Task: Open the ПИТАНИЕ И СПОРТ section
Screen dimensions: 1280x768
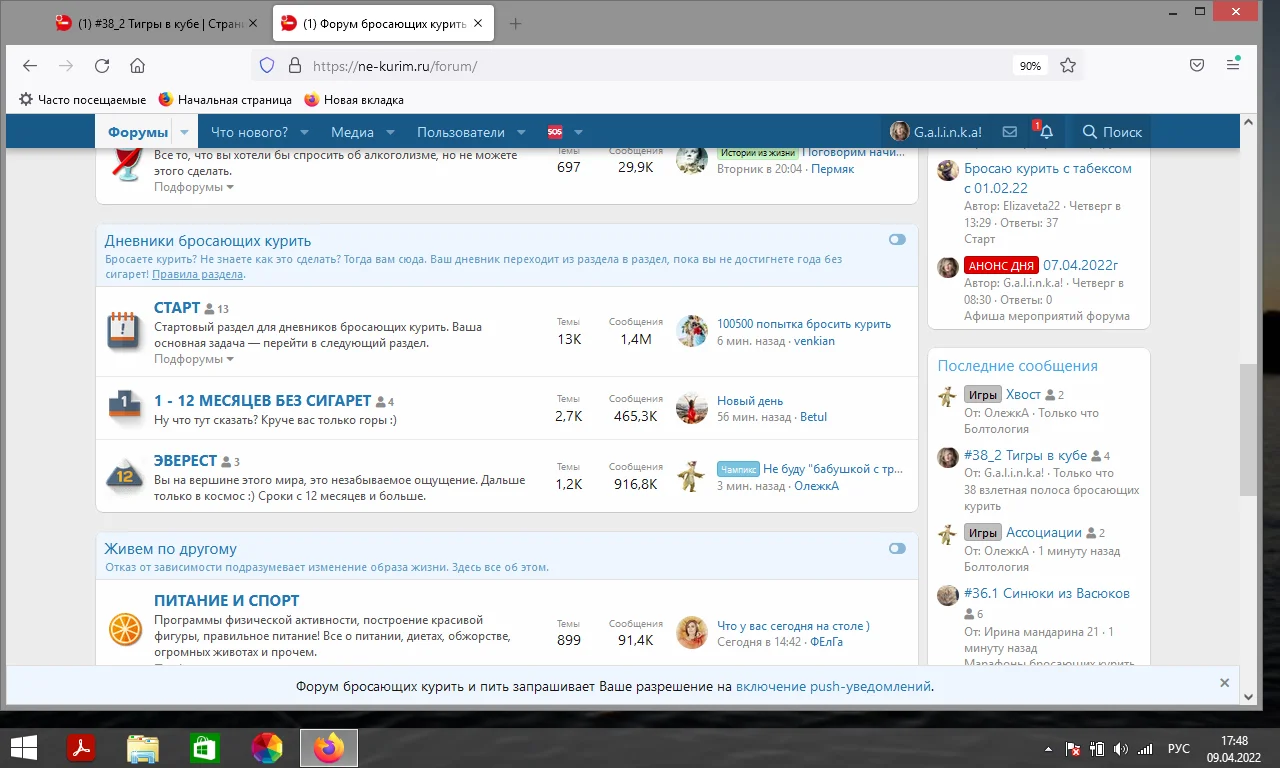Action: pos(226,601)
